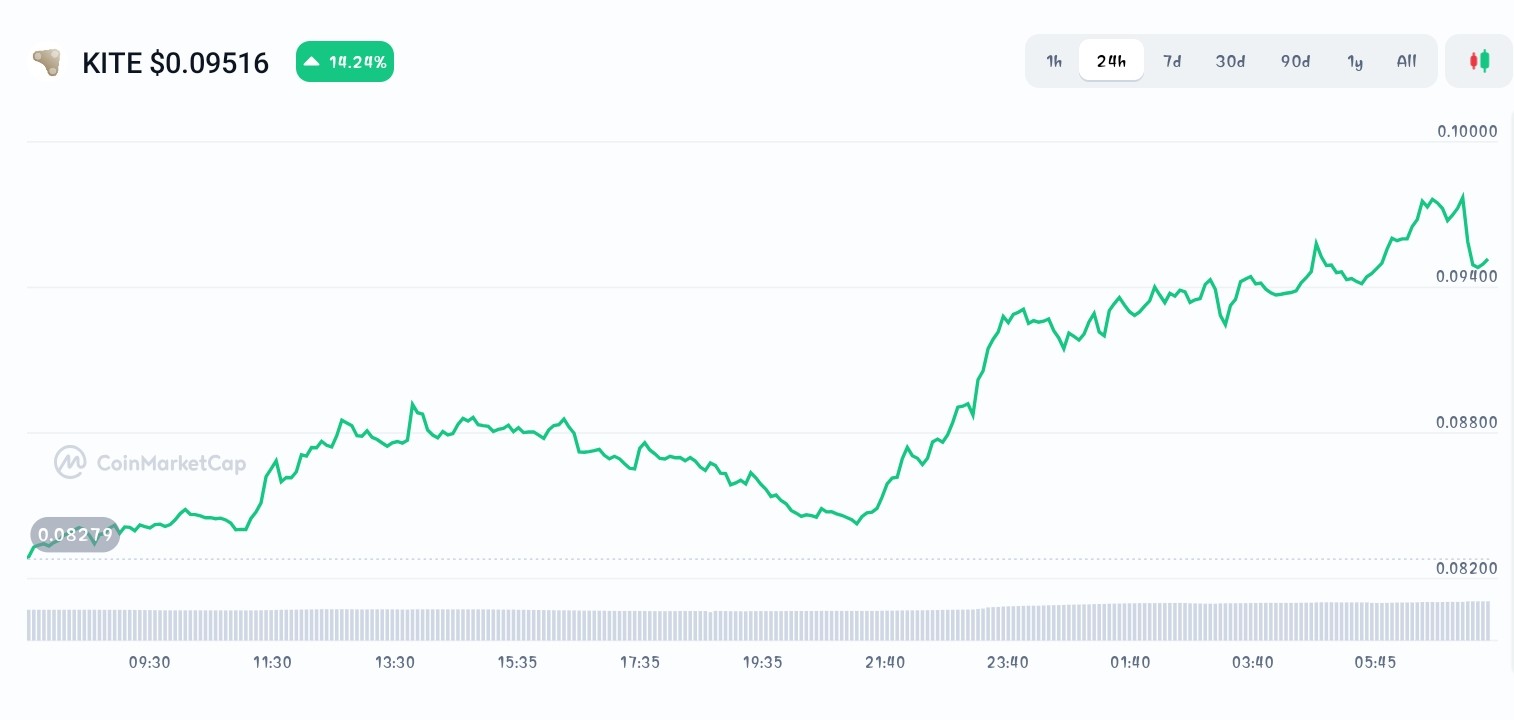Select the 1h timeframe tab

[1054, 61]
